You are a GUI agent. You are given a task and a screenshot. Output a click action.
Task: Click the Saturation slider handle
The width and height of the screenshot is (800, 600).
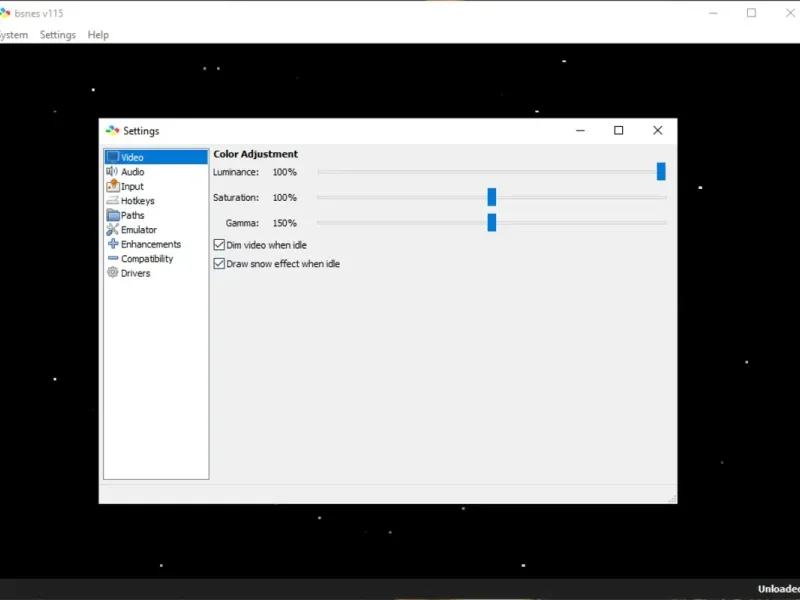click(x=492, y=197)
